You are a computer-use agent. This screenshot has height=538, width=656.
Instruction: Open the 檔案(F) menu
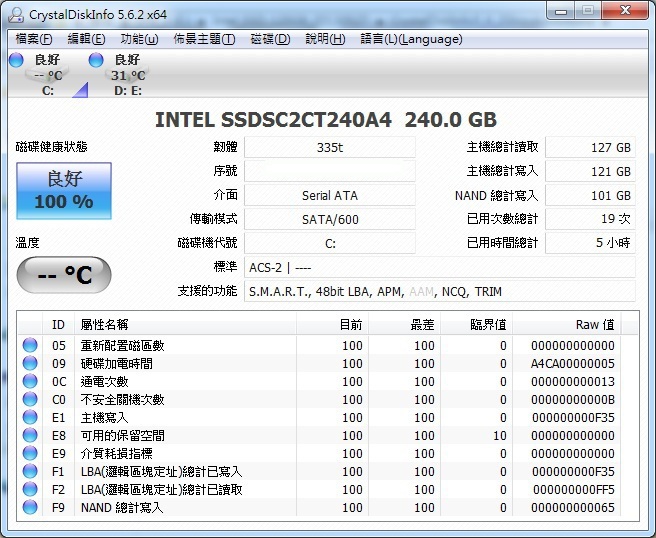tap(33, 39)
